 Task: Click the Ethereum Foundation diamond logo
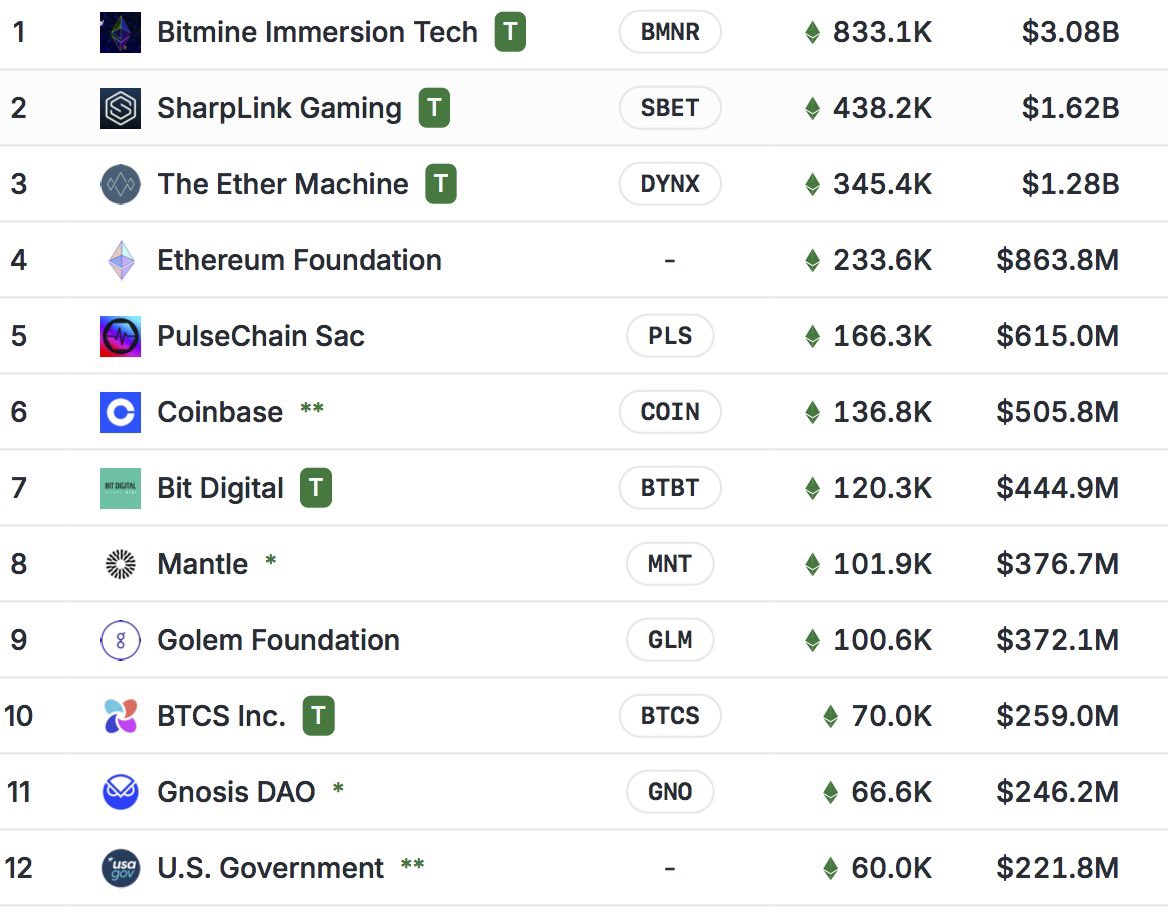click(x=120, y=259)
